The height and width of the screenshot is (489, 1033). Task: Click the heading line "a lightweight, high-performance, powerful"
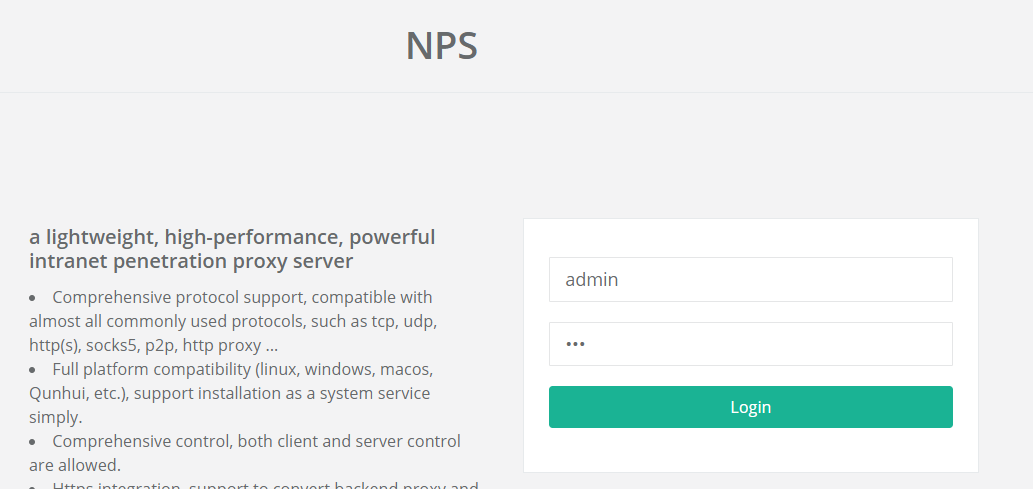click(x=232, y=237)
